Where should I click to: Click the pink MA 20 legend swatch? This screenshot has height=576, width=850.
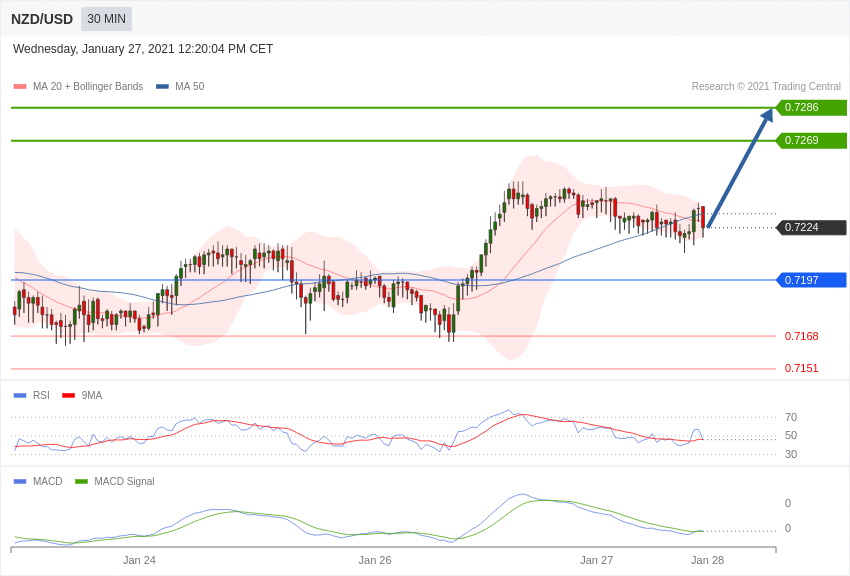[x=20, y=86]
